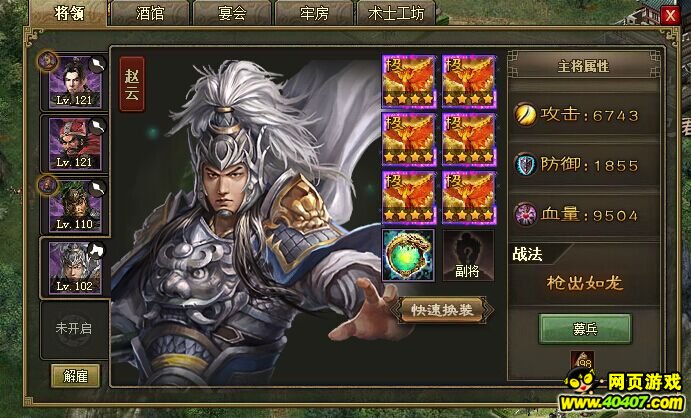The image size is (691, 418).
Task: Select the top-left phoenix equipment slot
Action: tap(409, 81)
